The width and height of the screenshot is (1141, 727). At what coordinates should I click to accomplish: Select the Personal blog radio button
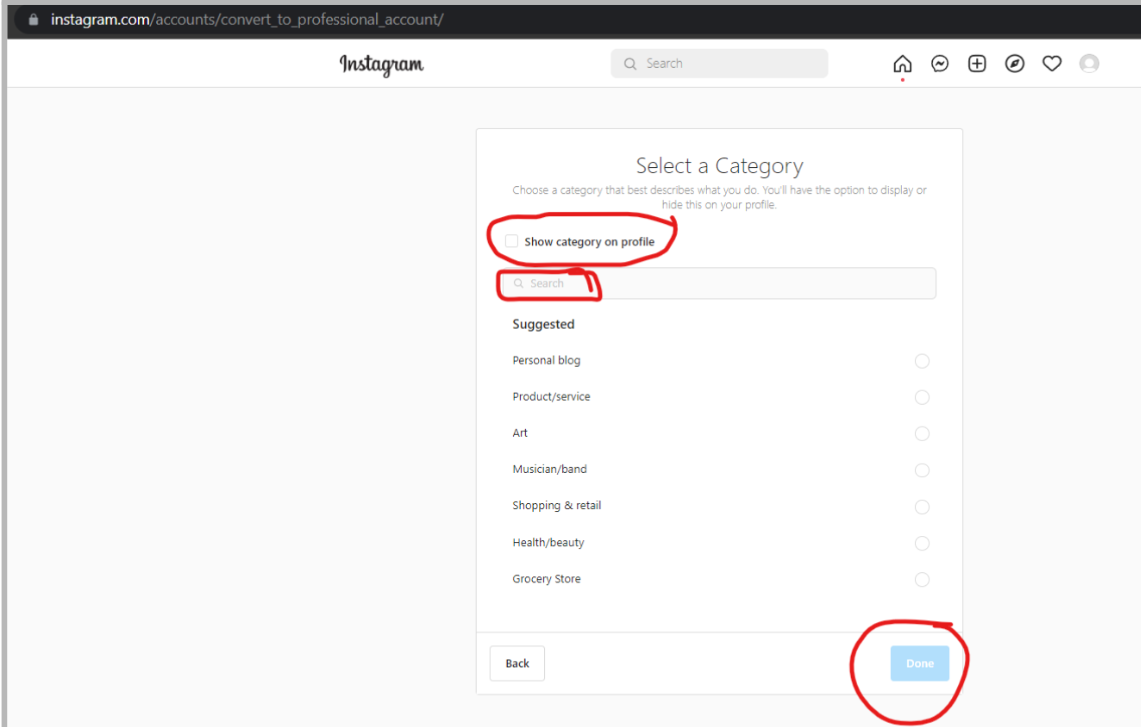(922, 361)
